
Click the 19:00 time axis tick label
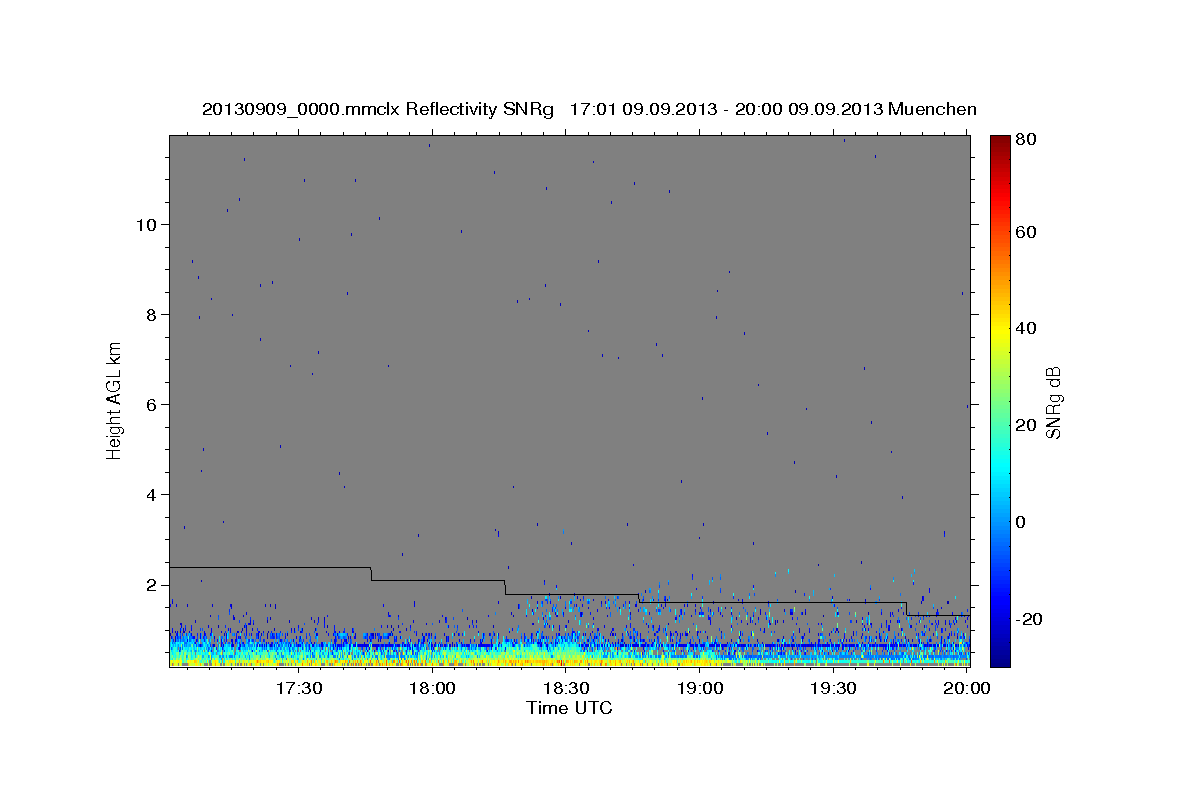coord(700,689)
